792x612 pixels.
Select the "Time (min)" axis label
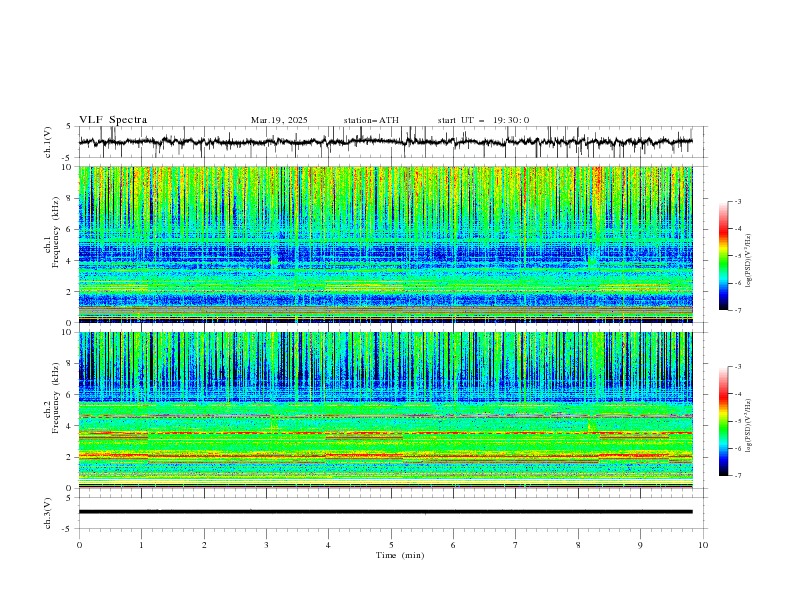(400, 555)
